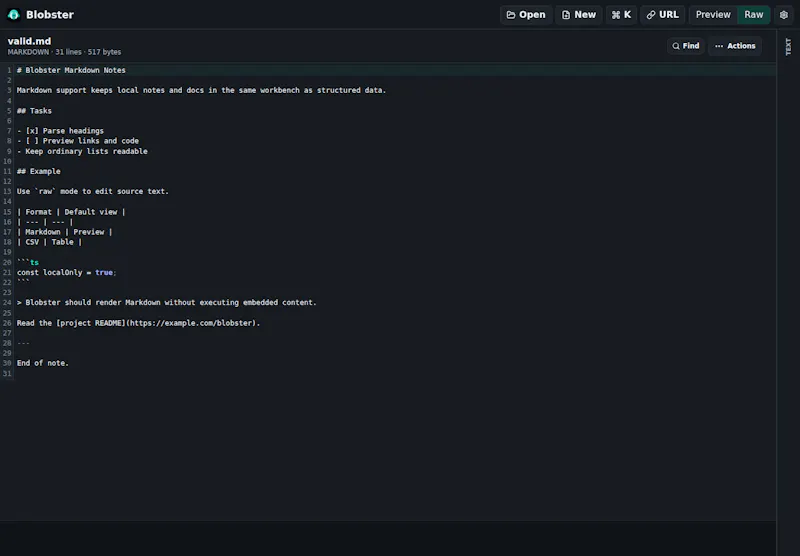800x556 pixels.
Task: Click the '| Format | Default view |' line
Action: (x=71, y=212)
